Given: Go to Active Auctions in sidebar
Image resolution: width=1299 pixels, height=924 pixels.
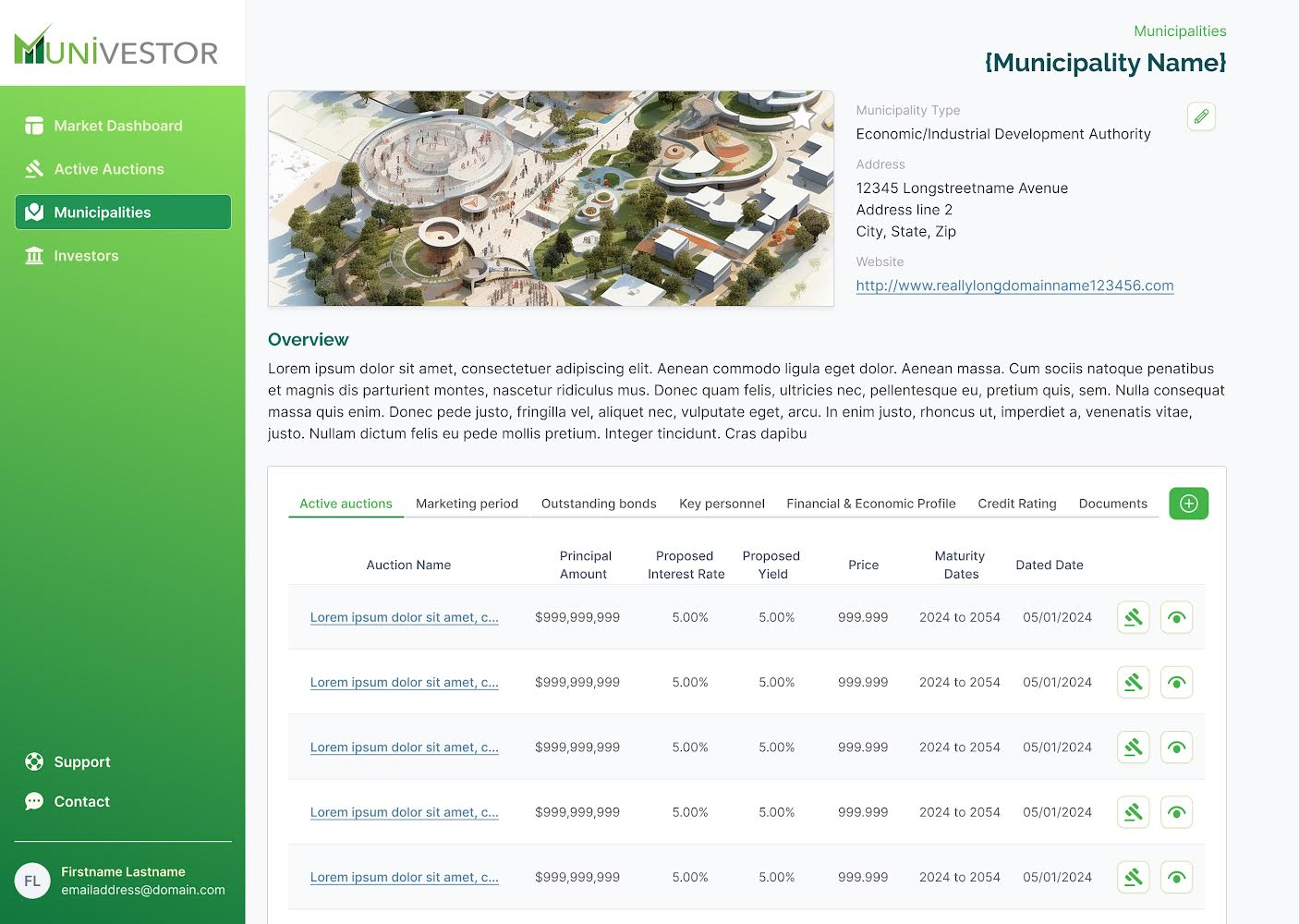Looking at the screenshot, I should point(108,169).
